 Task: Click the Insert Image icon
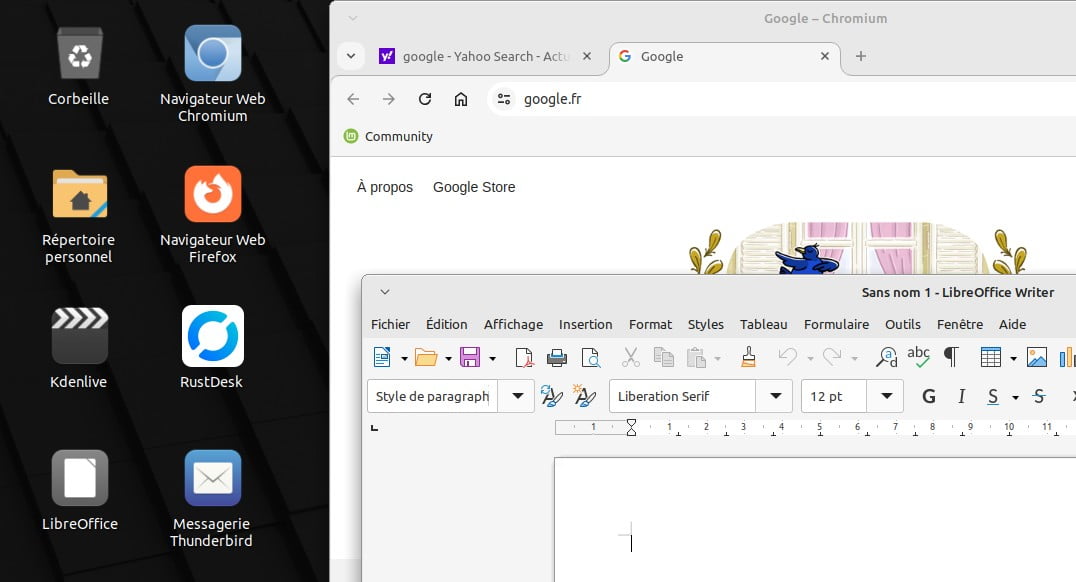1037,357
